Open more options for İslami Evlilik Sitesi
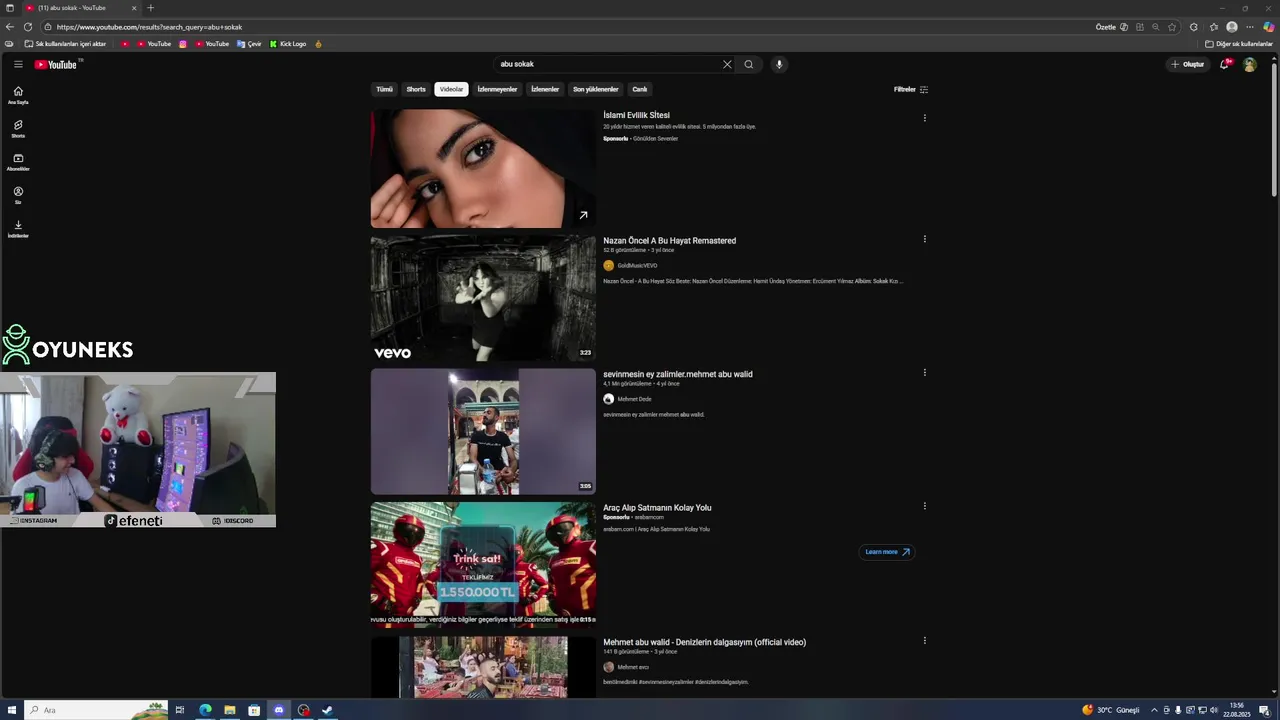Viewport: 1280px width, 720px height. pyautogui.click(x=924, y=117)
